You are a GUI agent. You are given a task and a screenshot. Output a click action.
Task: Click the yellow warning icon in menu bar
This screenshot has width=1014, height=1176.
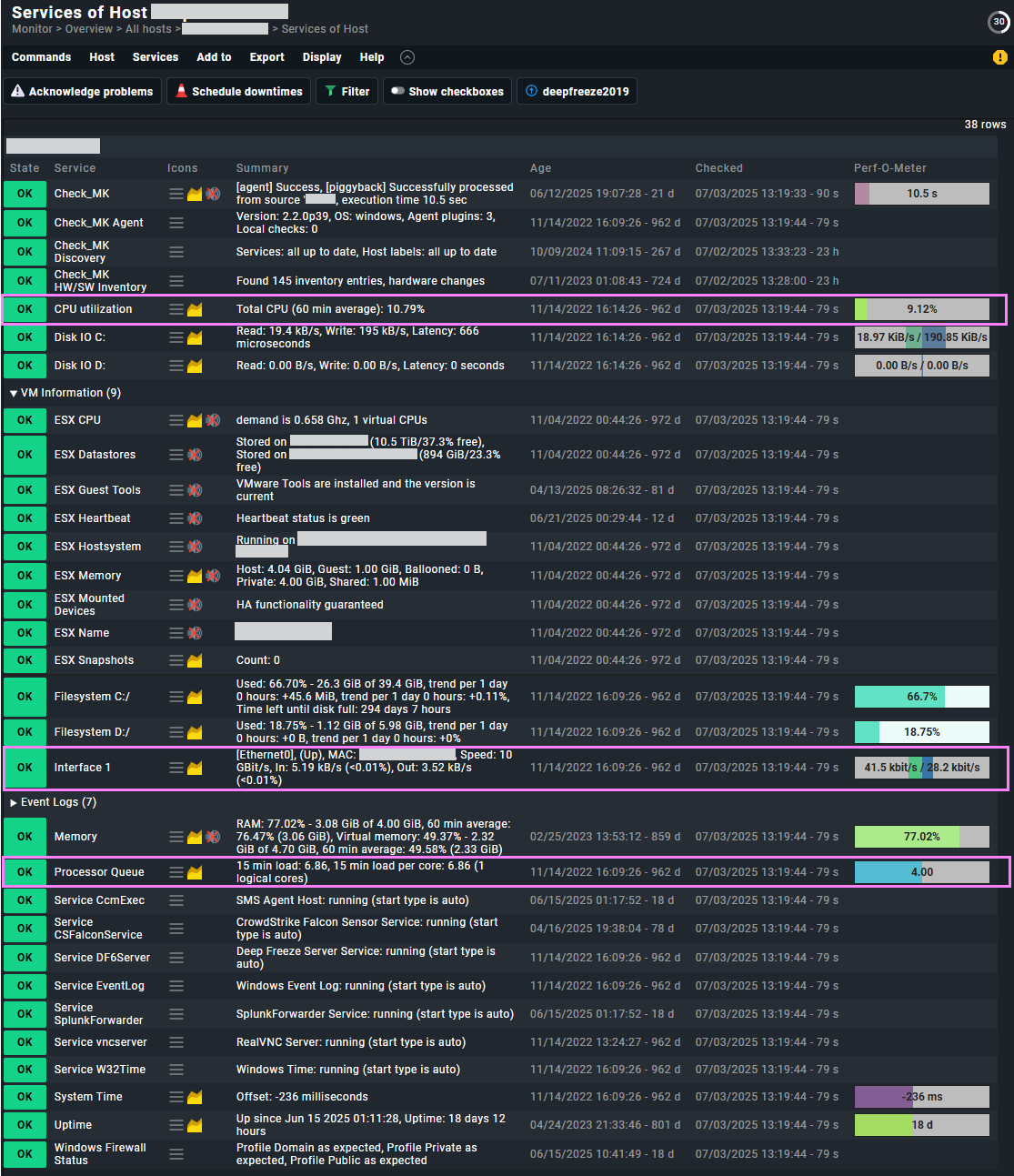[999, 57]
